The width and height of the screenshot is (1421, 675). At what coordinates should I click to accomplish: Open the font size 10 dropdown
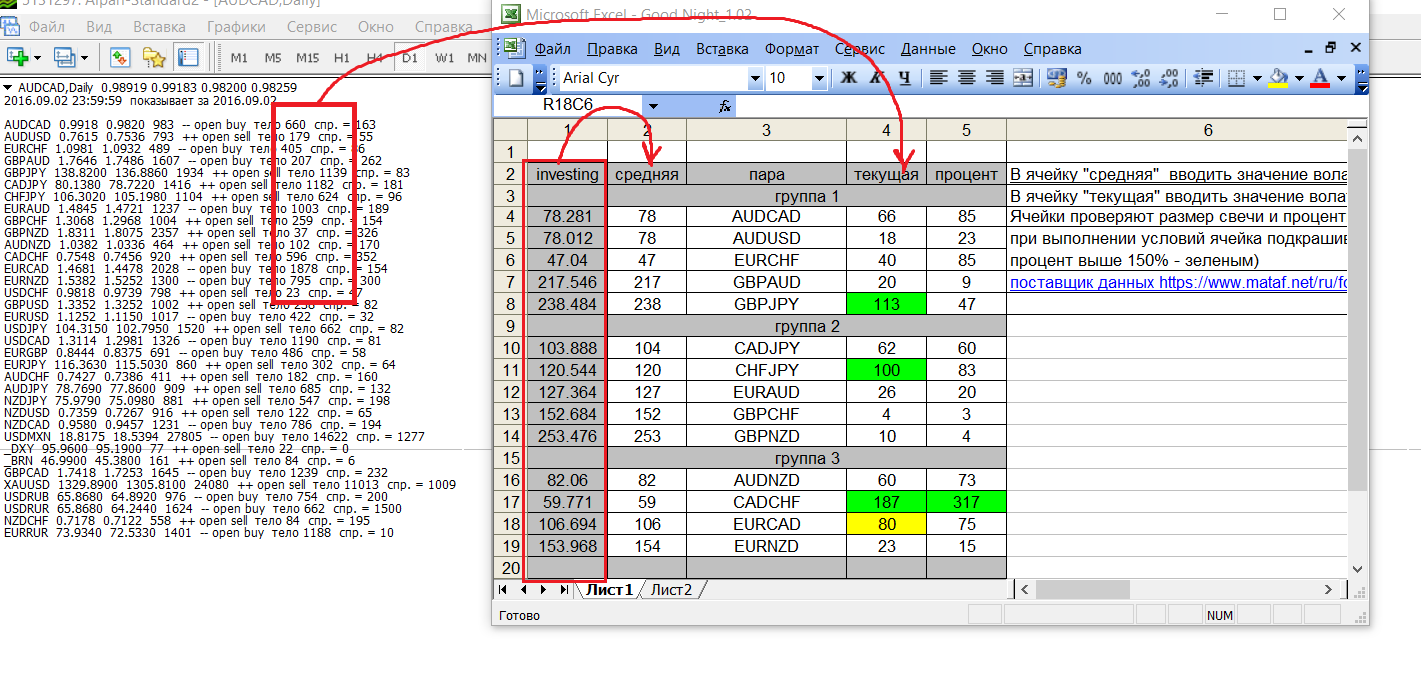[819, 78]
